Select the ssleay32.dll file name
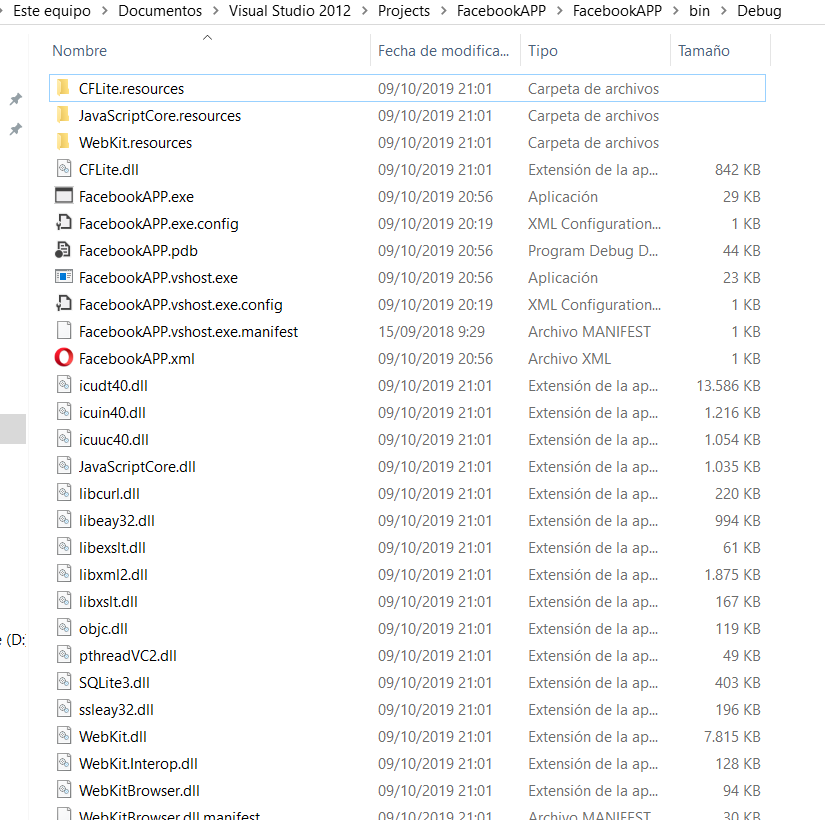 pos(116,710)
